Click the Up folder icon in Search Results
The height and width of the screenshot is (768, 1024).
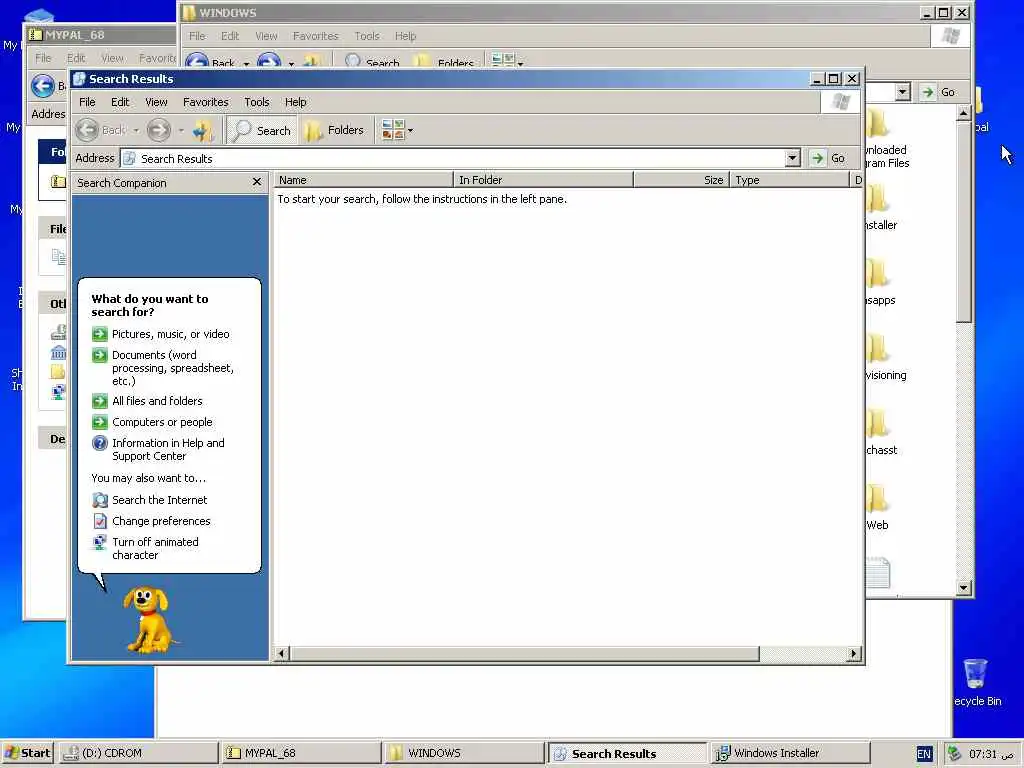[203, 131]
